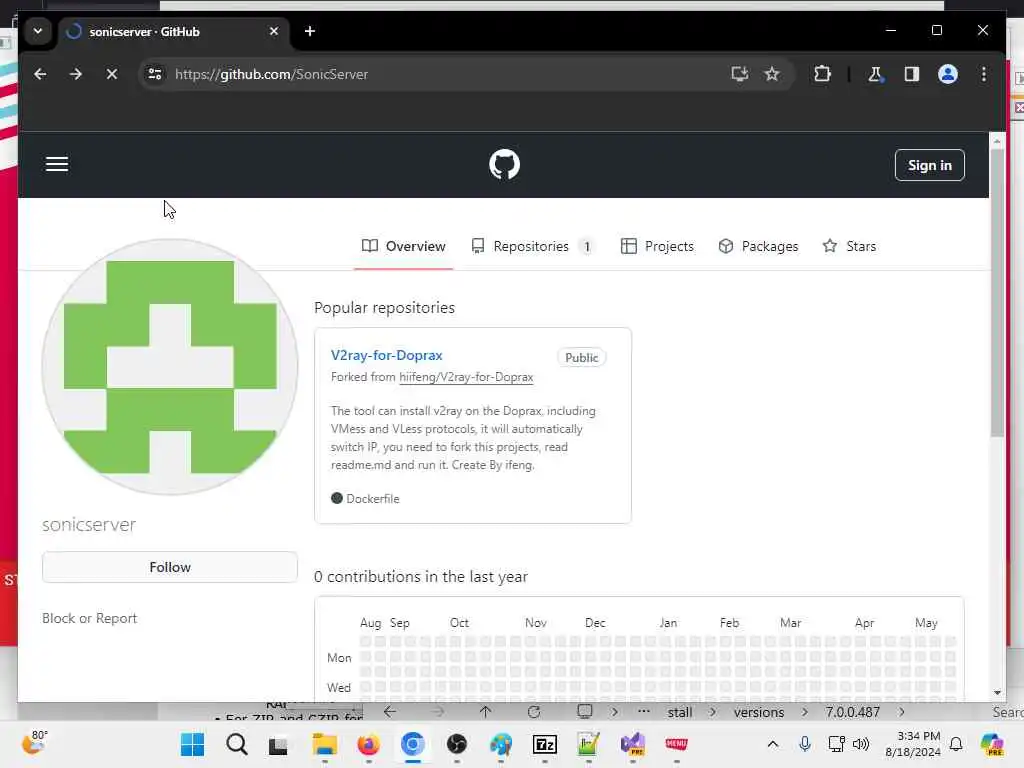The height and width of the screenshot is (768, 1024).
Task: Open the tab search dropdown arrow
Action: pyautogui.click(x=38, y=31)
